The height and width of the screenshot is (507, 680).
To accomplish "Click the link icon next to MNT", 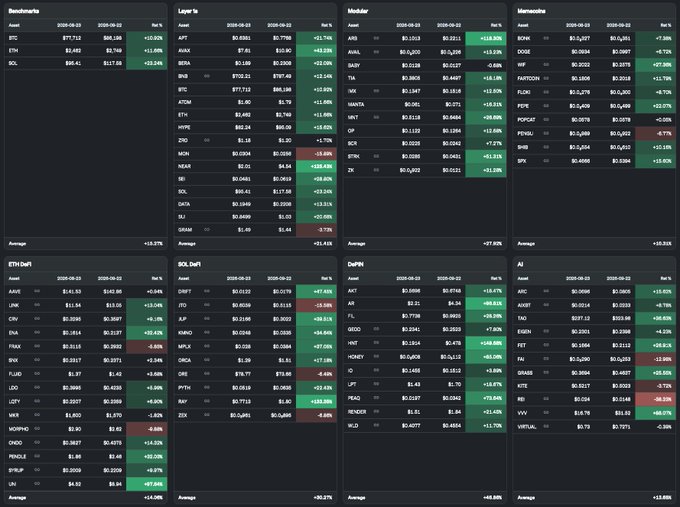I will pos(376,118).
